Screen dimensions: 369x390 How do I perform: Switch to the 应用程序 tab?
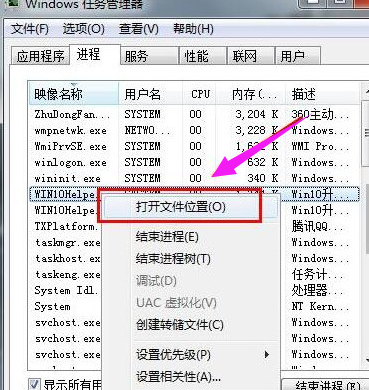tap(40, 56)
